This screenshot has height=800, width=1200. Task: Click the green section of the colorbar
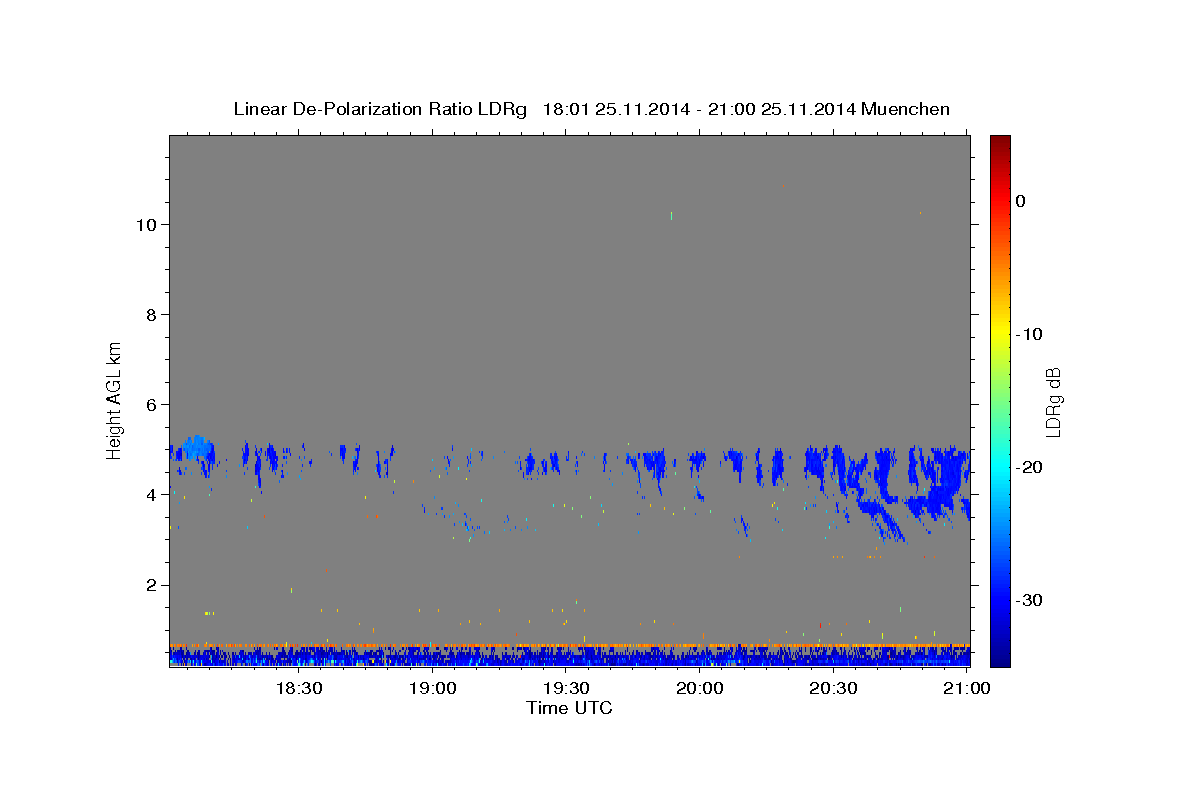coord(1000,400)
